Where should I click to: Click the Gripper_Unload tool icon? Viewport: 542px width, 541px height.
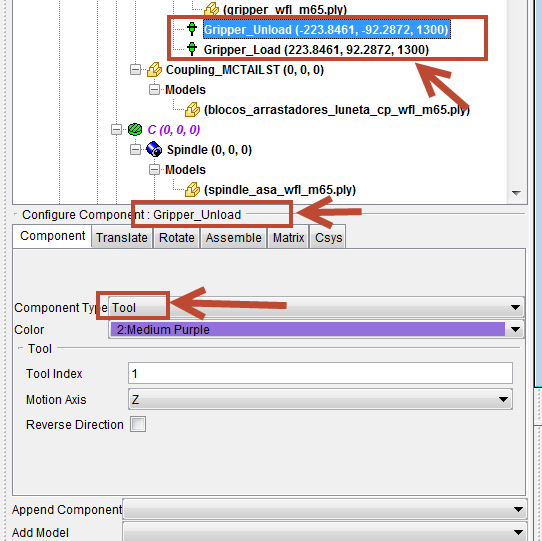pos(192,29)
